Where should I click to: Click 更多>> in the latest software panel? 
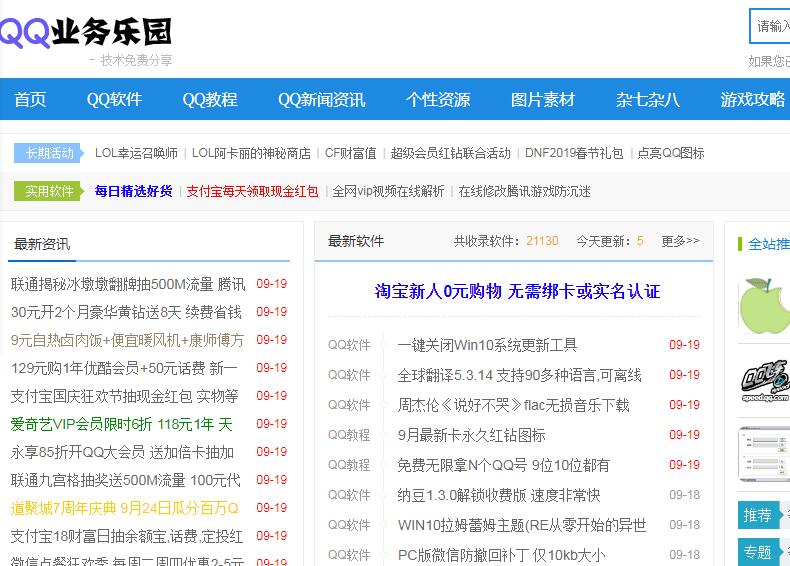[680, 241]
